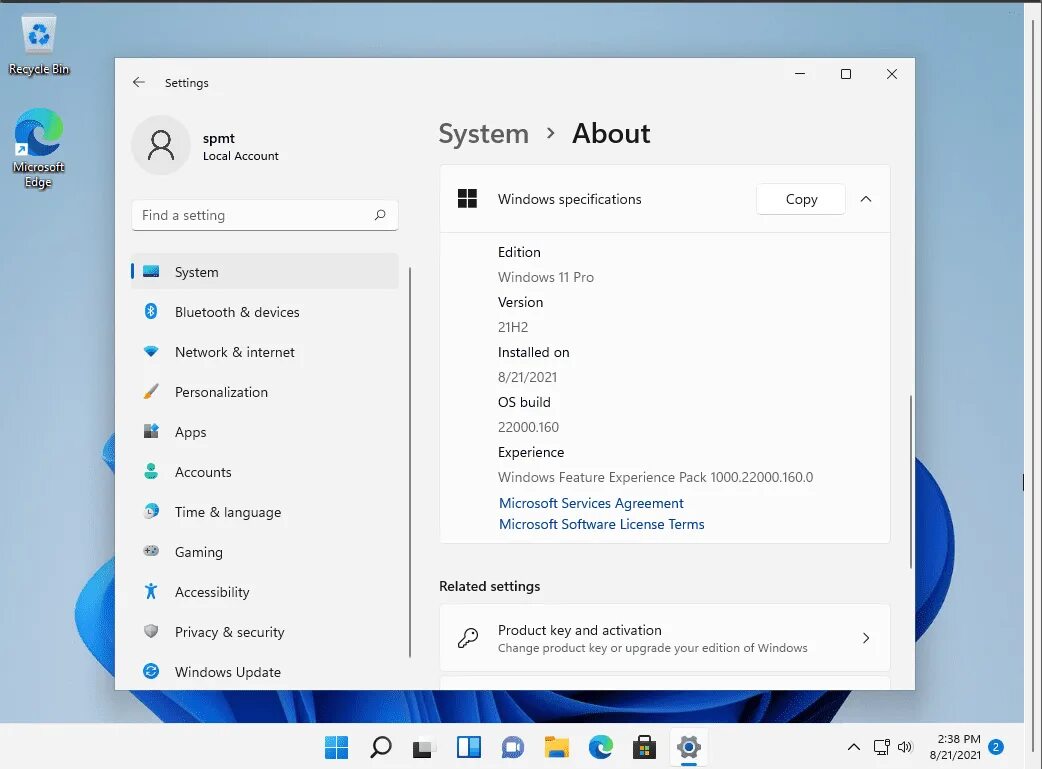The width and height of the screenshot is (1042, 769).
Task: Open the Product key and activation chevron
Action: point(866,638)
